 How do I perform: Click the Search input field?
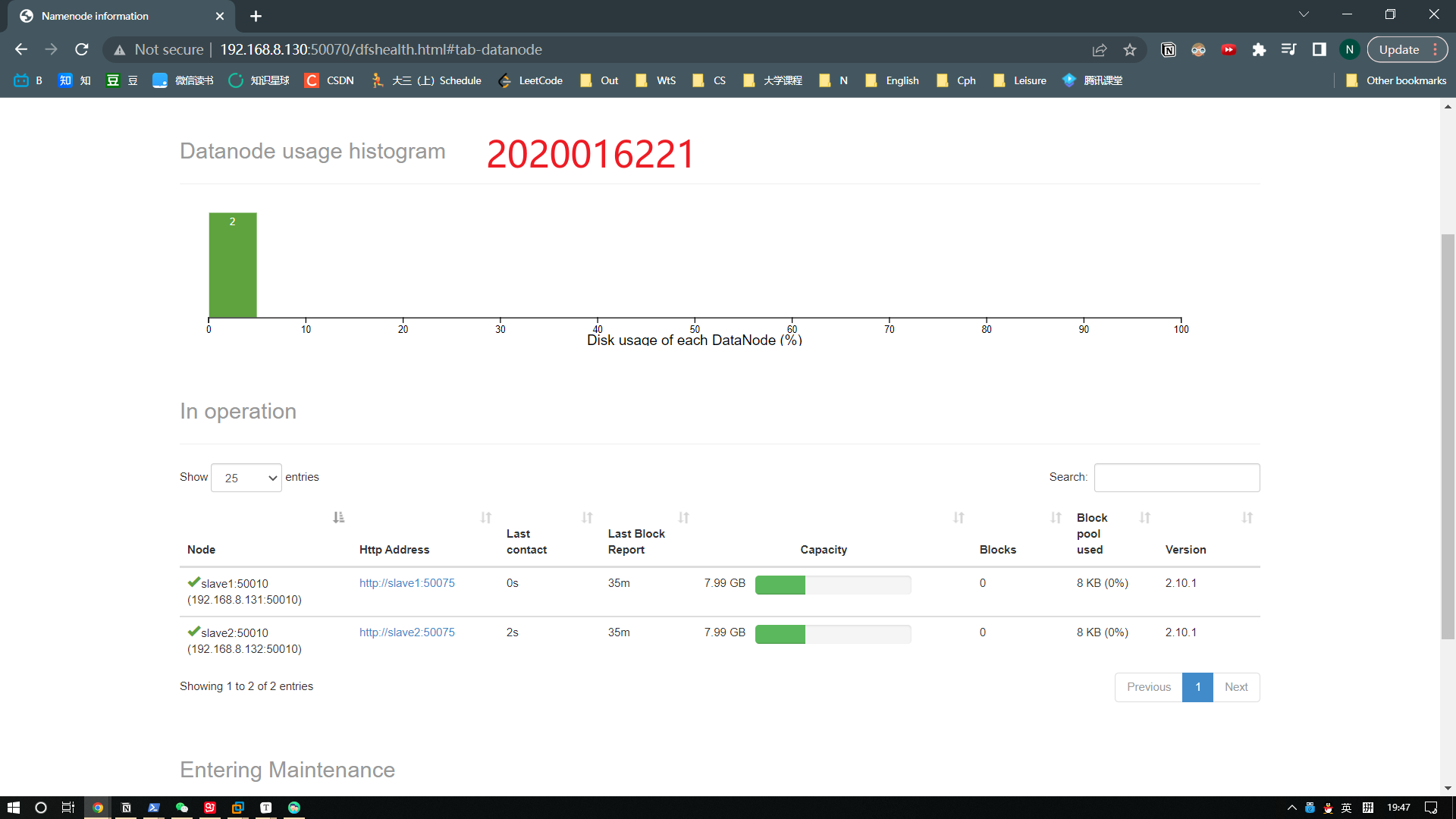point(1176,478)
